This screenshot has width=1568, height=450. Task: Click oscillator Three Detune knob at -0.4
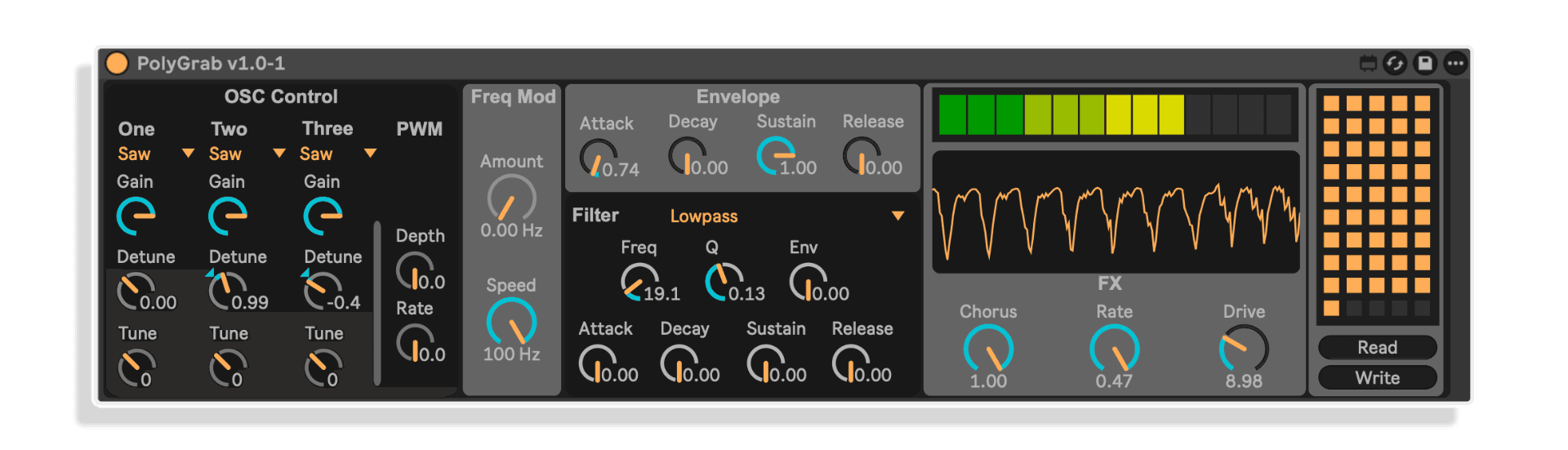click(x=323, y=291)
